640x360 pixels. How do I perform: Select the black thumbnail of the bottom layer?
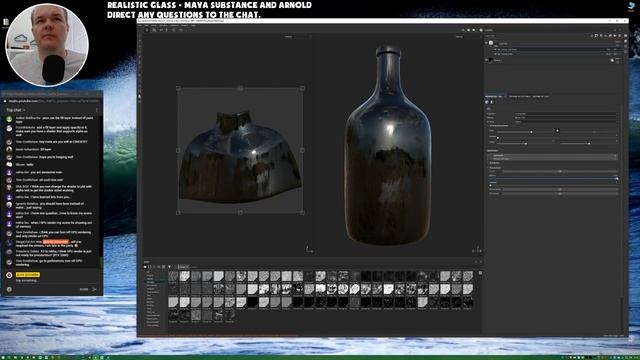tap(491, 60)
